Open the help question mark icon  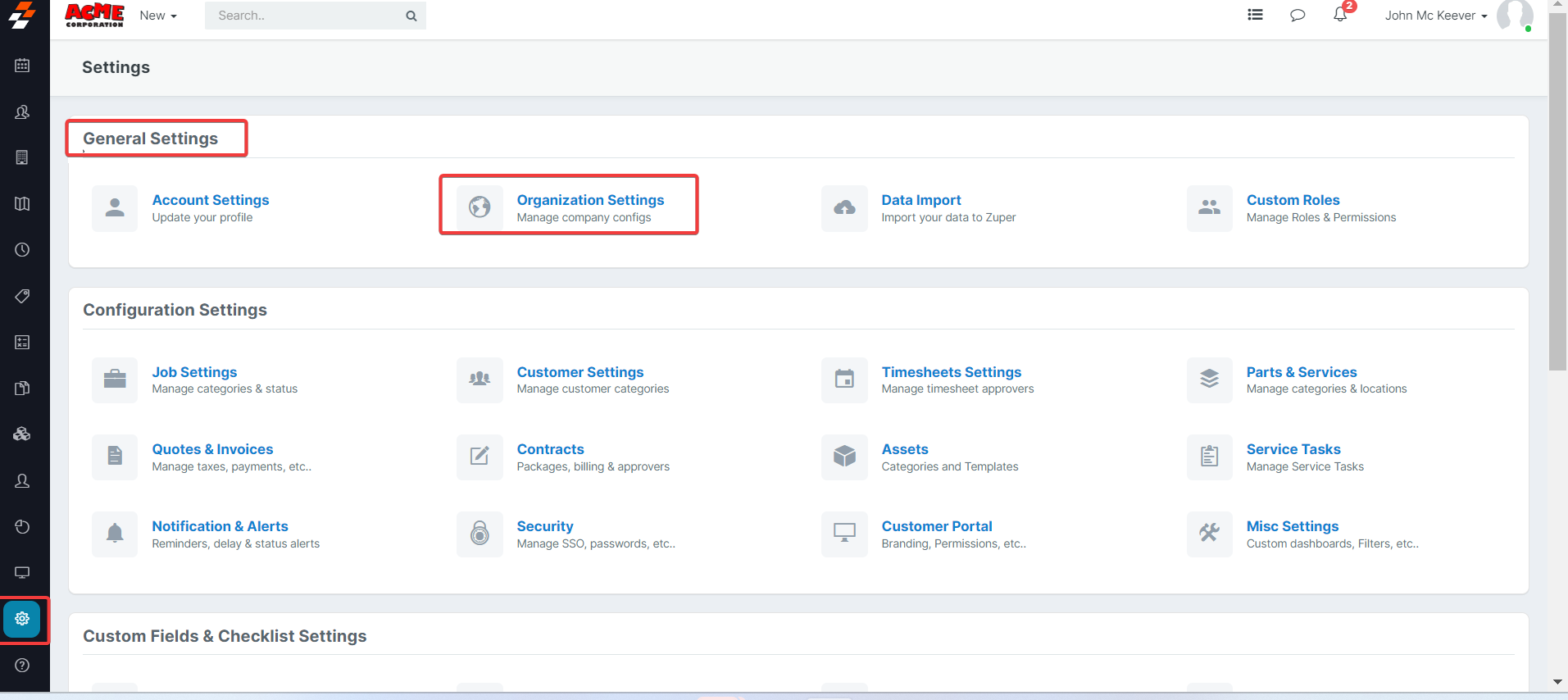coord(22,665)
